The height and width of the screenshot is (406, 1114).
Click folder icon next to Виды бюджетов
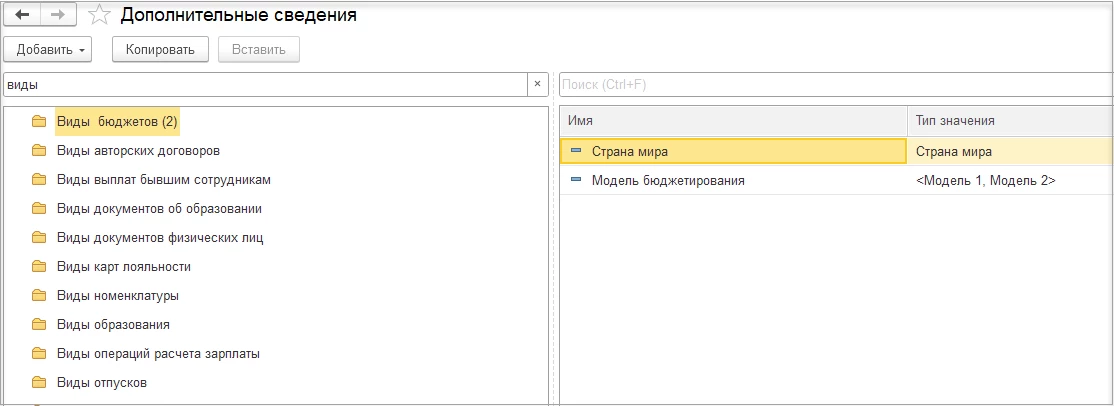pos(39,122)
